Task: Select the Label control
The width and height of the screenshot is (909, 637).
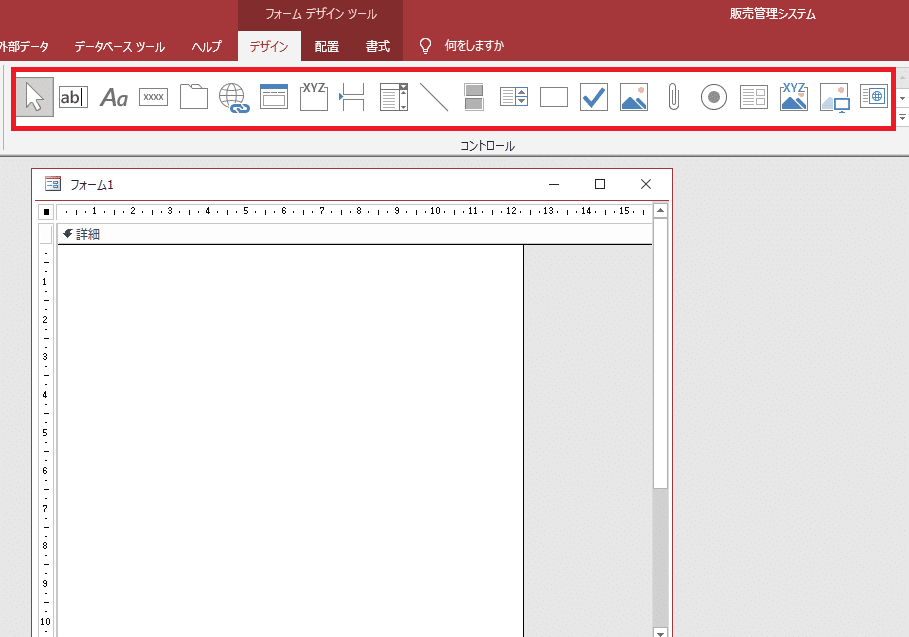Action: 114,97
